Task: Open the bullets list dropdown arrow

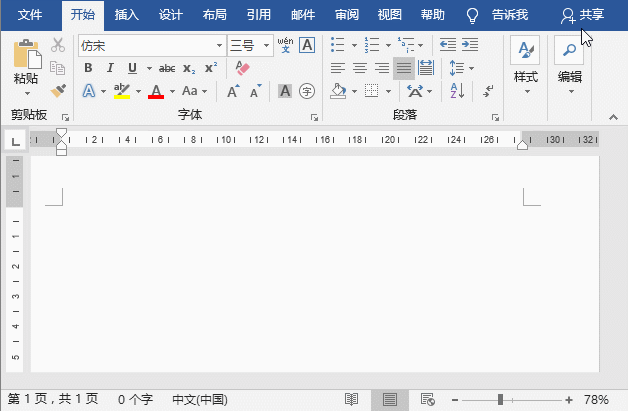Action: [354, 45]
